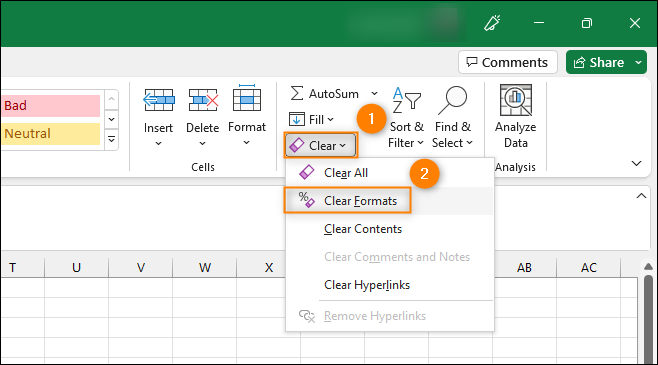Collapse the ribbon with chevron
The height and width of the screenshot is (365, 658).
(636, 163)
